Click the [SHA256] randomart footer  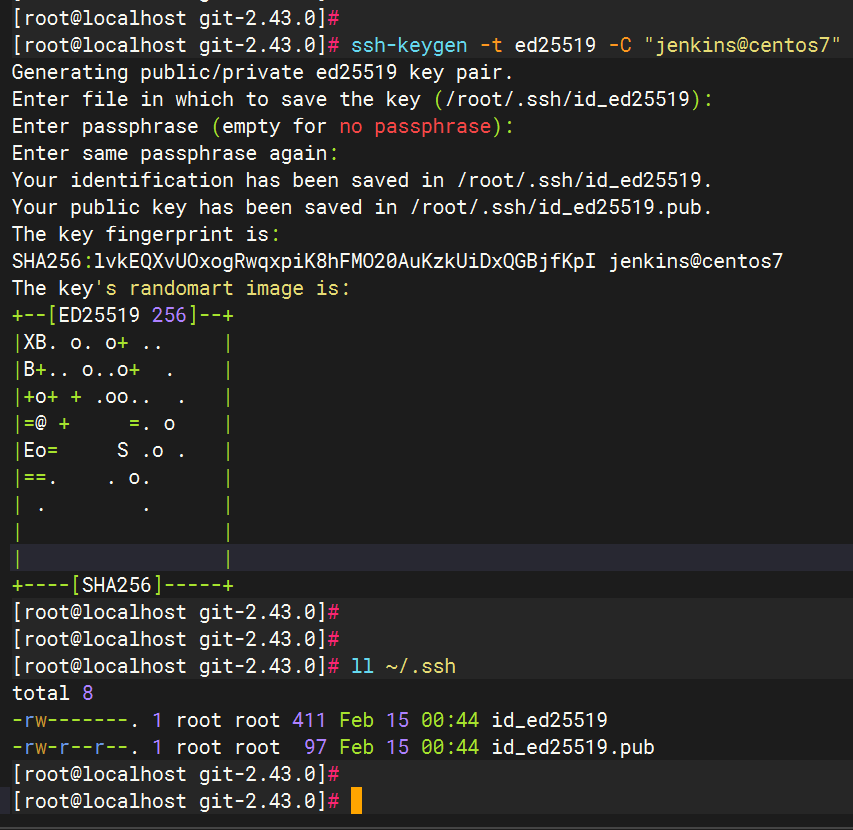(x=123, y=586)
